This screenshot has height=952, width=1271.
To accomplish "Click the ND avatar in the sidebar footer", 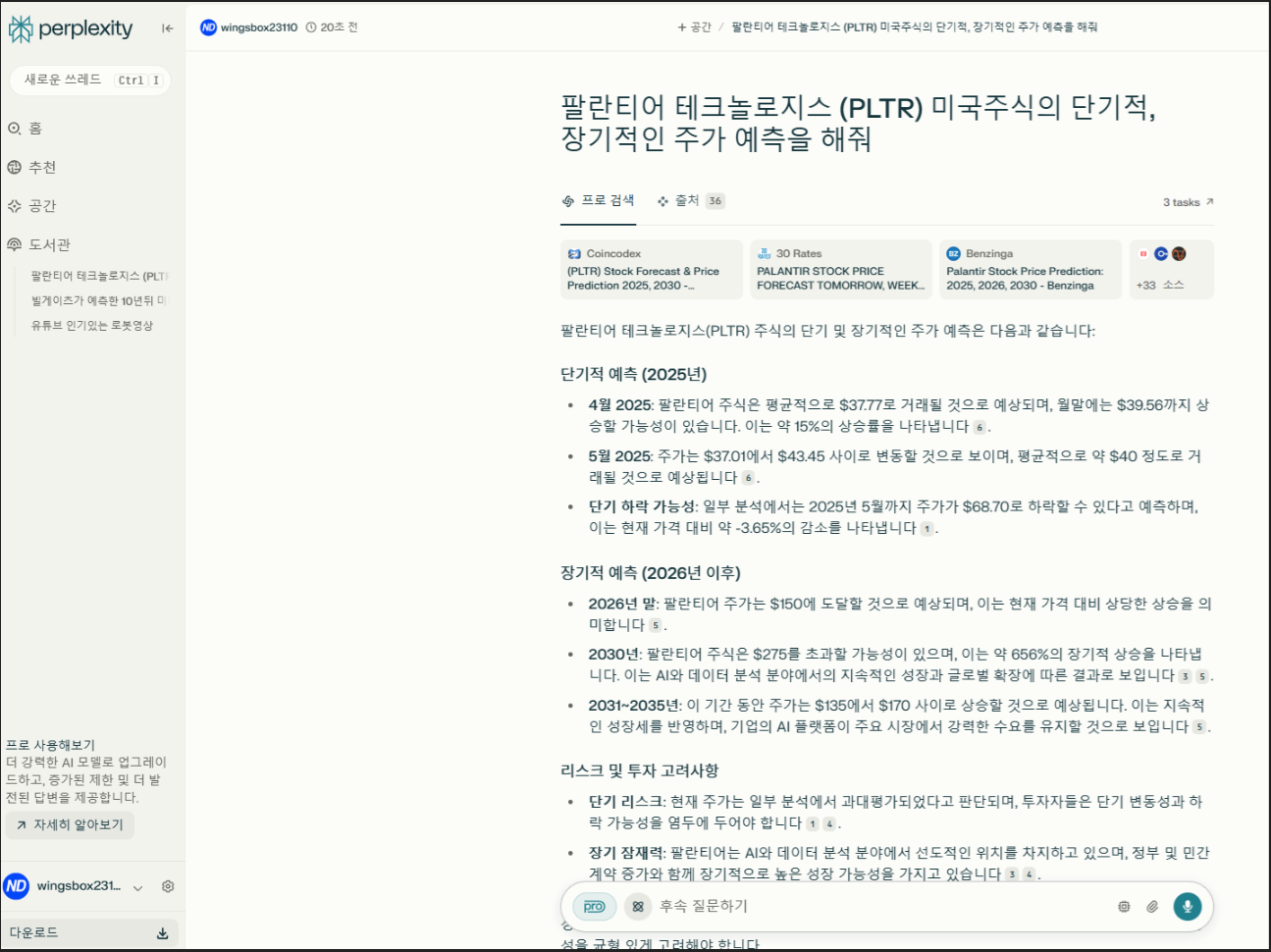I will tap(17, 886).
